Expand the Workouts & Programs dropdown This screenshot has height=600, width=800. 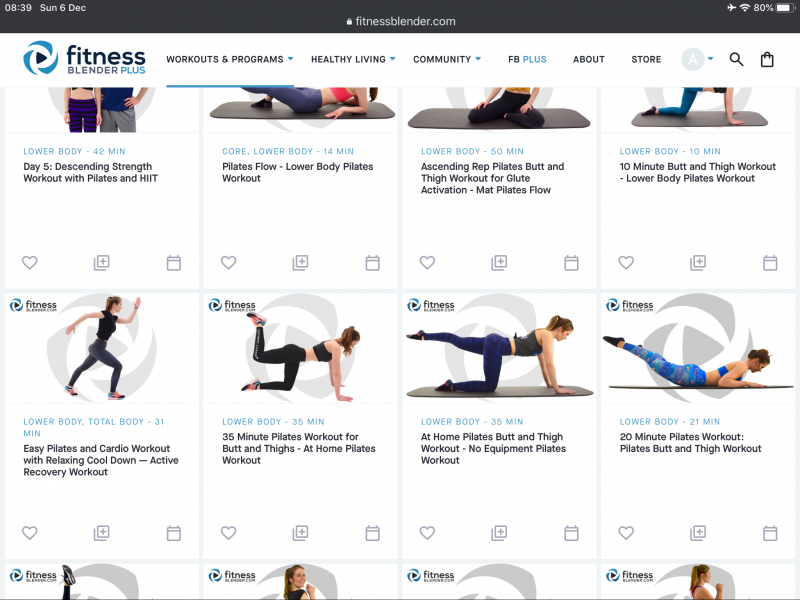[230, 59]
